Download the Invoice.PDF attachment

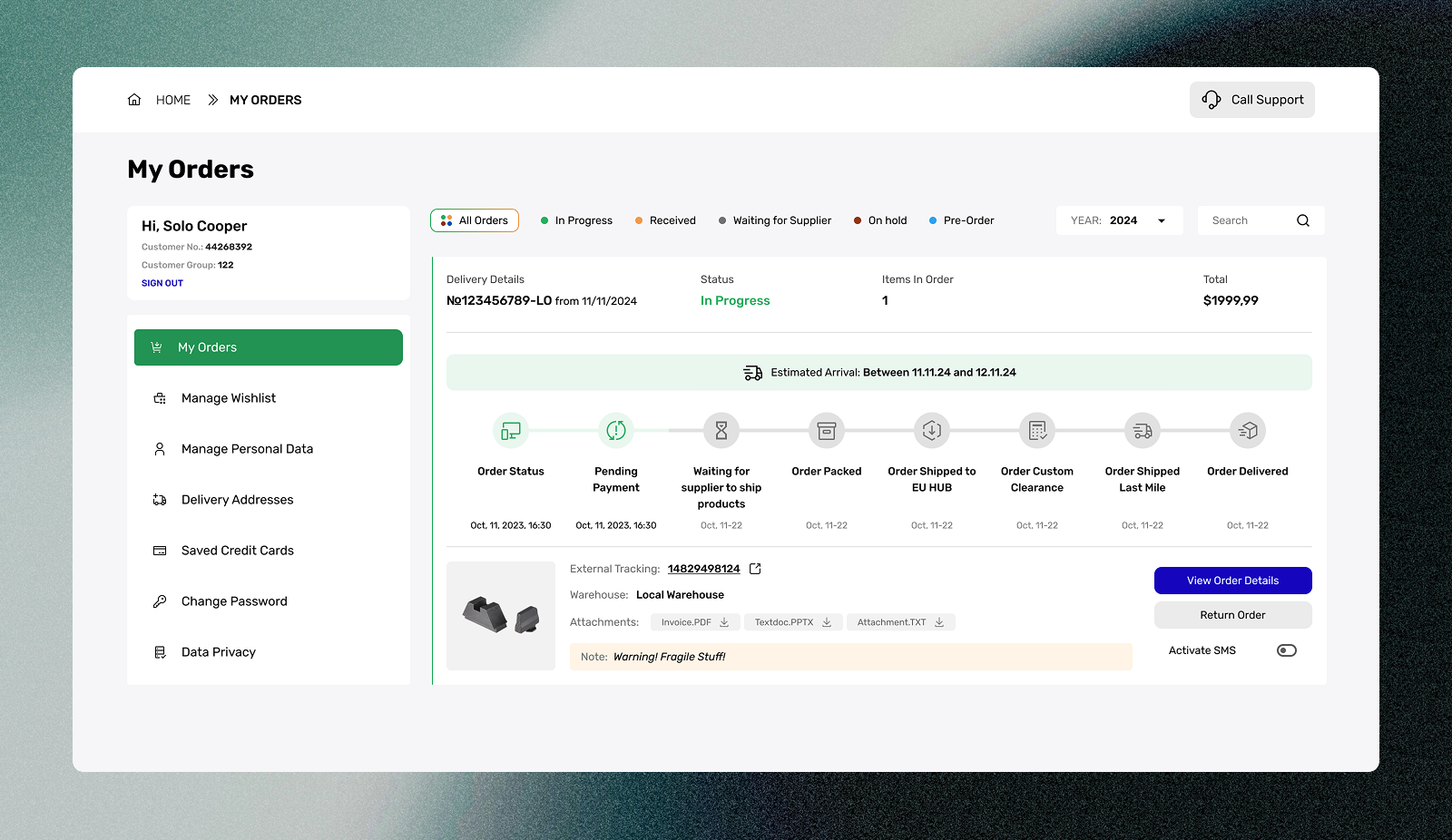click(x=725, y=622)
